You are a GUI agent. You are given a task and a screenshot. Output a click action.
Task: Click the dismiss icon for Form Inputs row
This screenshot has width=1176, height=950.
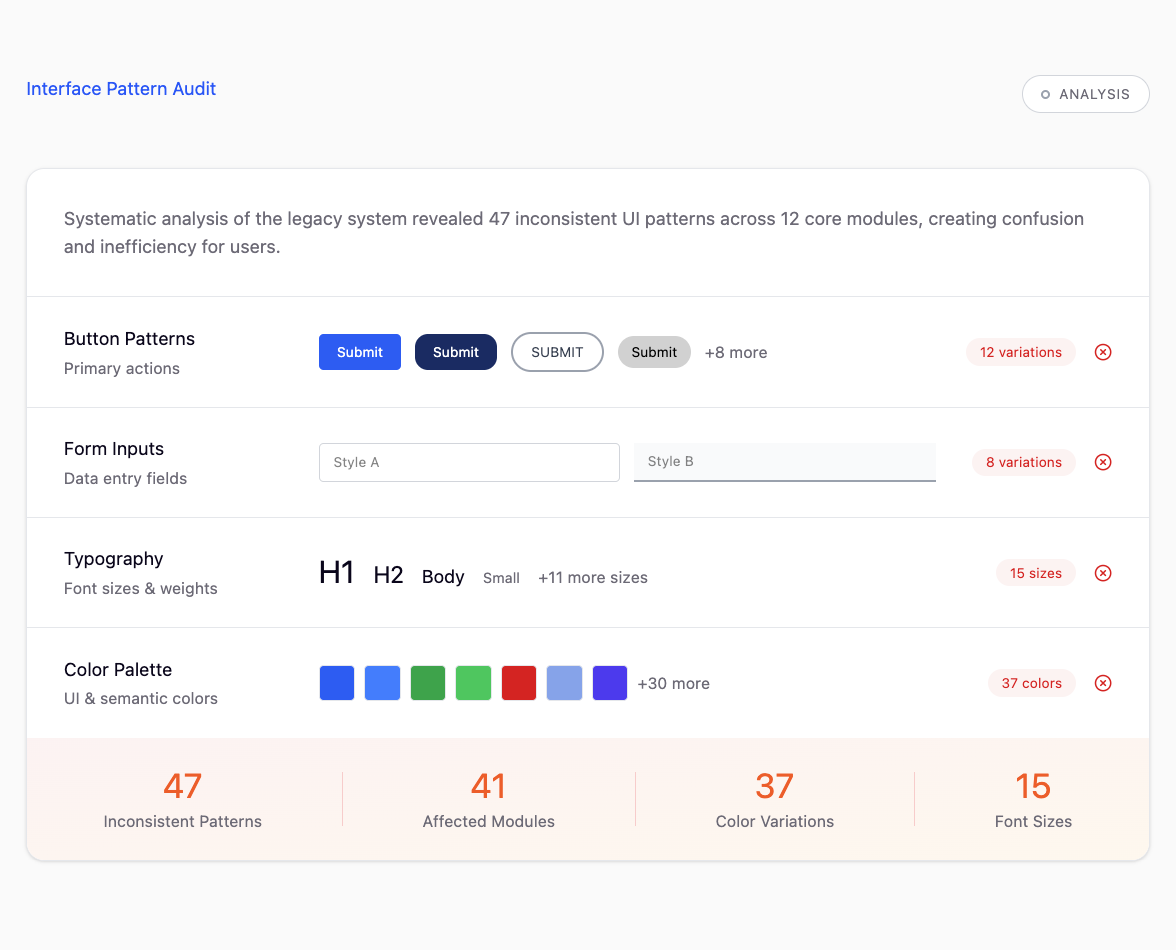point(1103,462)
